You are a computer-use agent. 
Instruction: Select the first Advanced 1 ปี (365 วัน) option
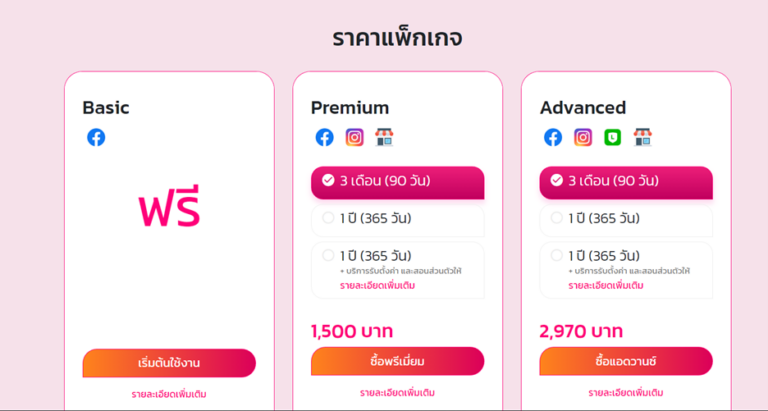tap(626, 218)
